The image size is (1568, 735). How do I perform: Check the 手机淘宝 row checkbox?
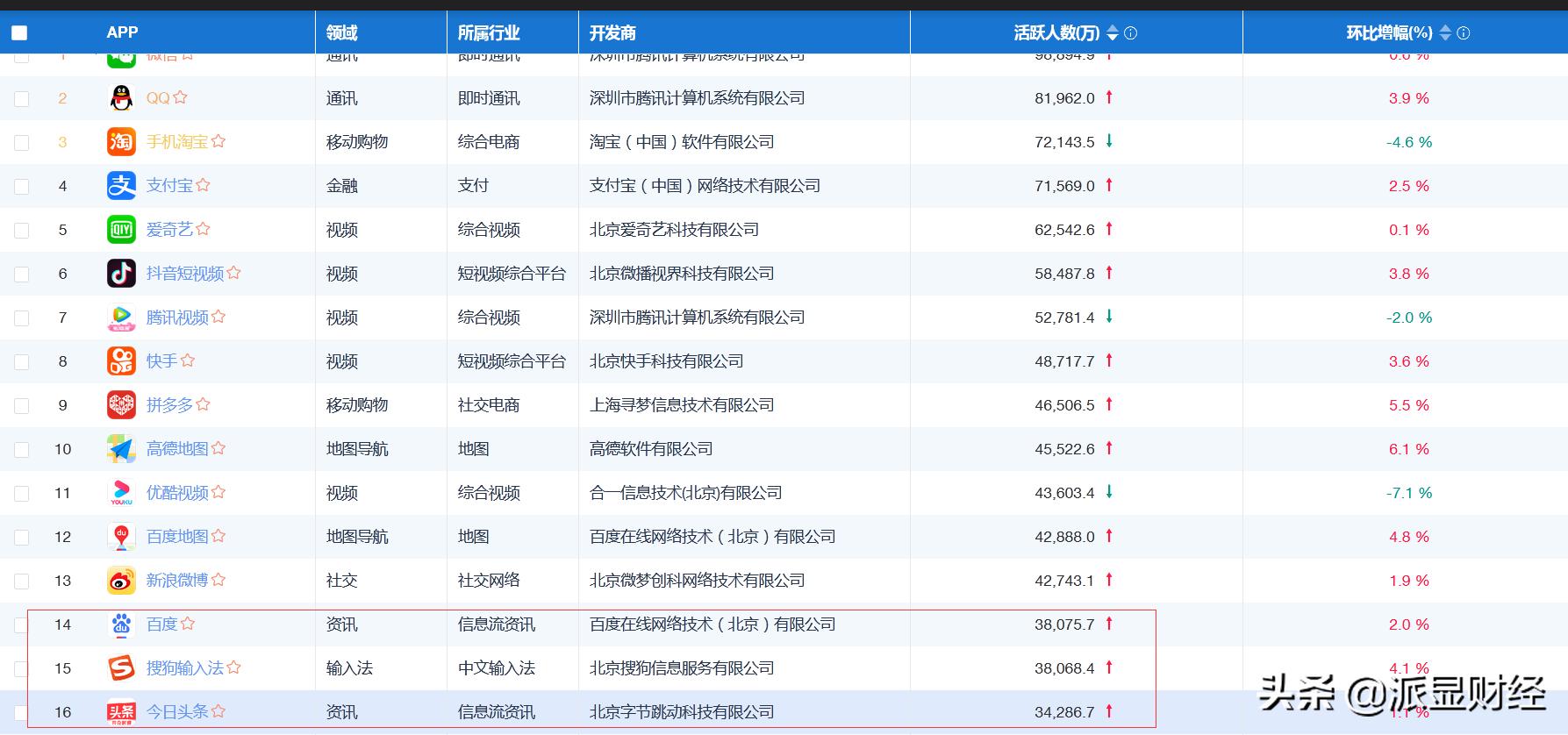[x=22, y=142]
